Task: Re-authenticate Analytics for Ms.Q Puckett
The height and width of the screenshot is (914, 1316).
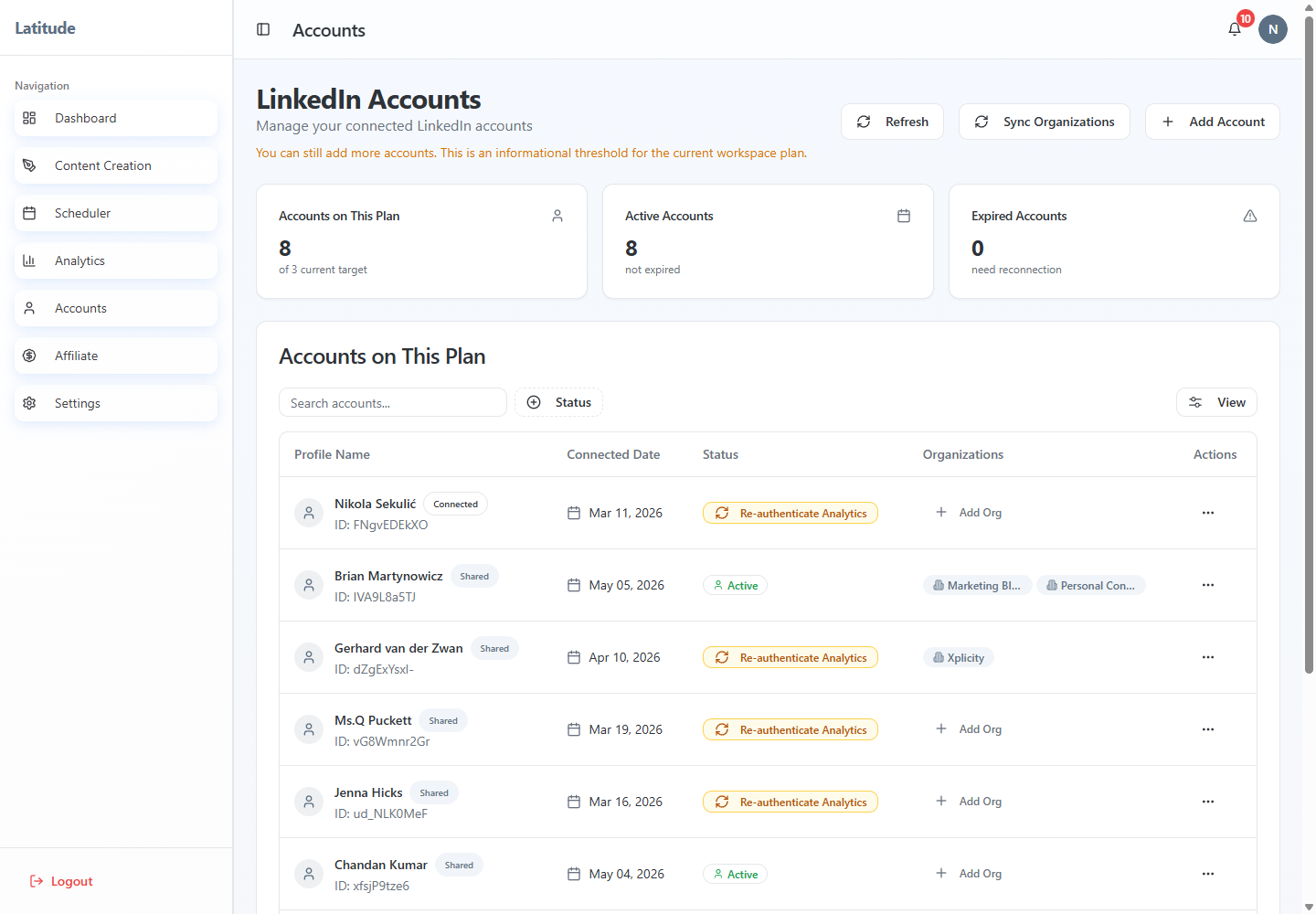Action: 791,729
